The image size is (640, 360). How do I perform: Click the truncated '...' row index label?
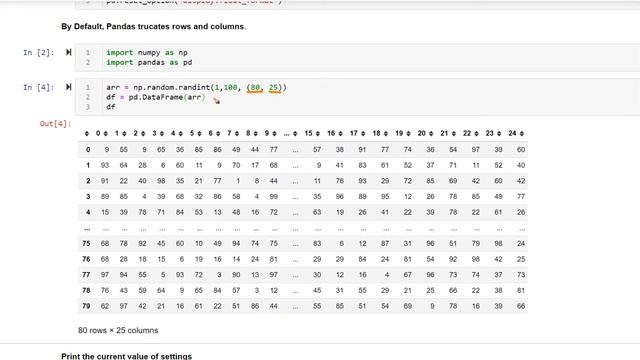[x=87, y=229]
